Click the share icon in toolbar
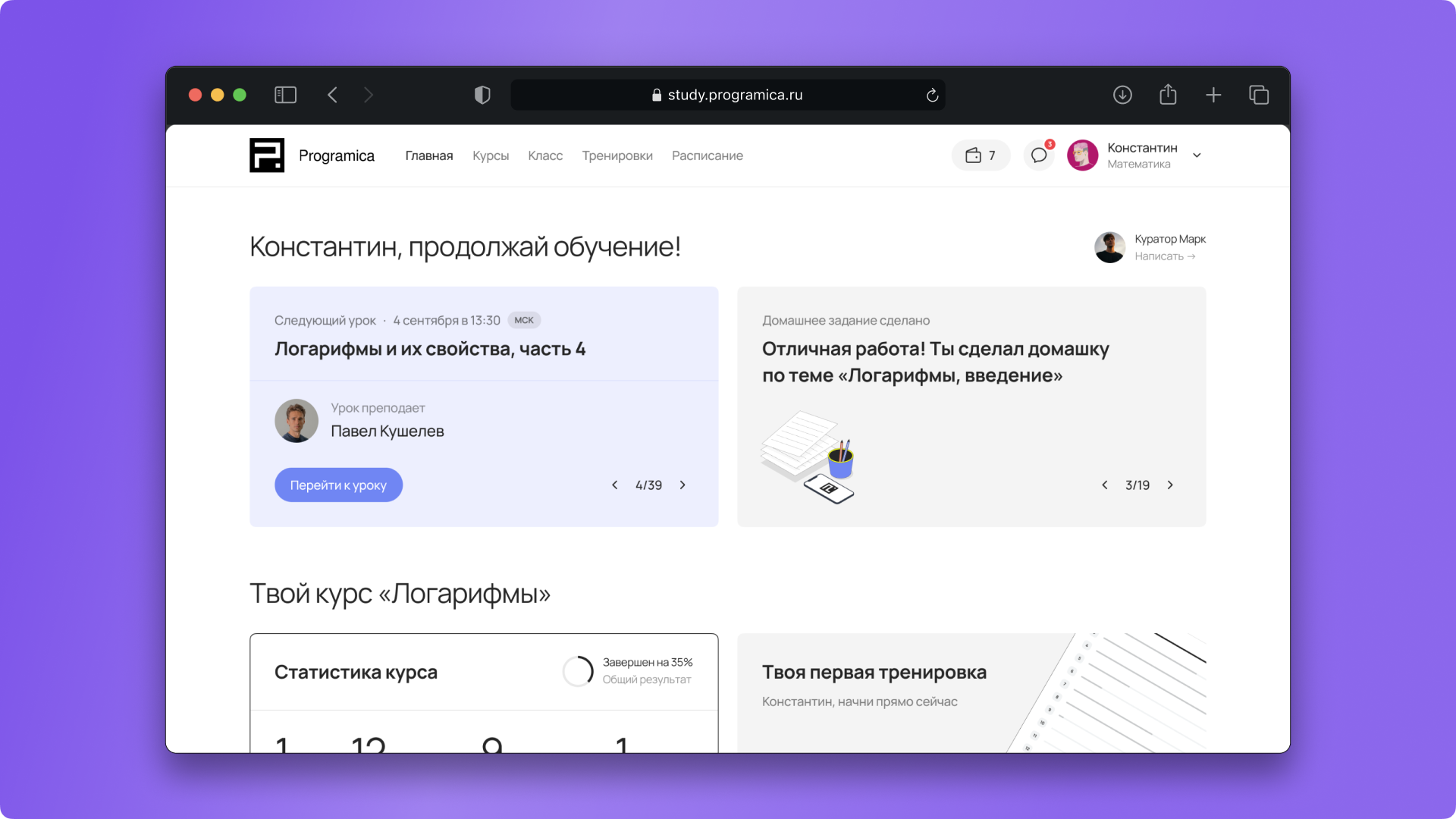The height and width of the screenshot is (819, 1456). (1168, 95)
